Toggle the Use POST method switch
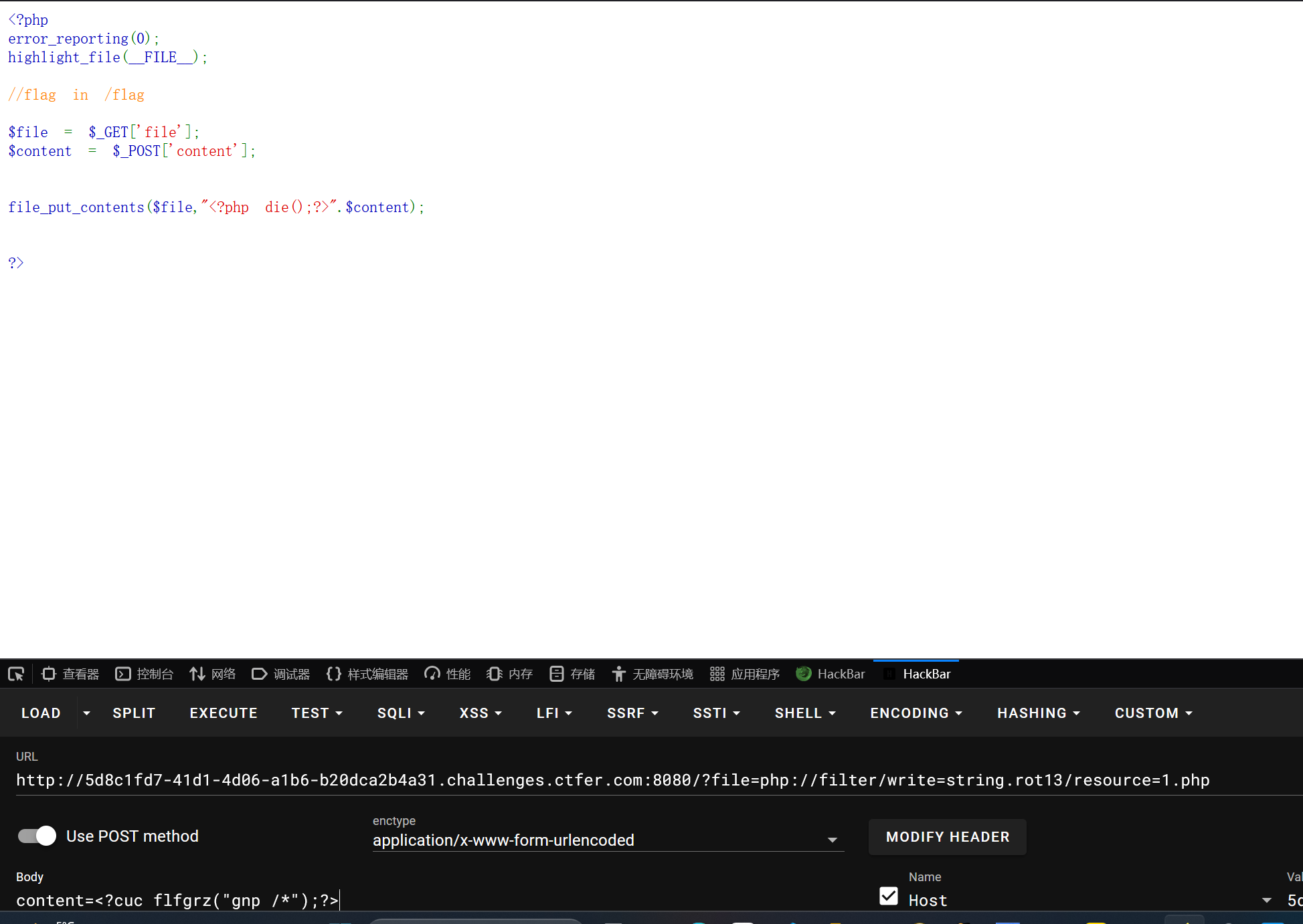Screen dimensions: 1303x924 [37, 836]
